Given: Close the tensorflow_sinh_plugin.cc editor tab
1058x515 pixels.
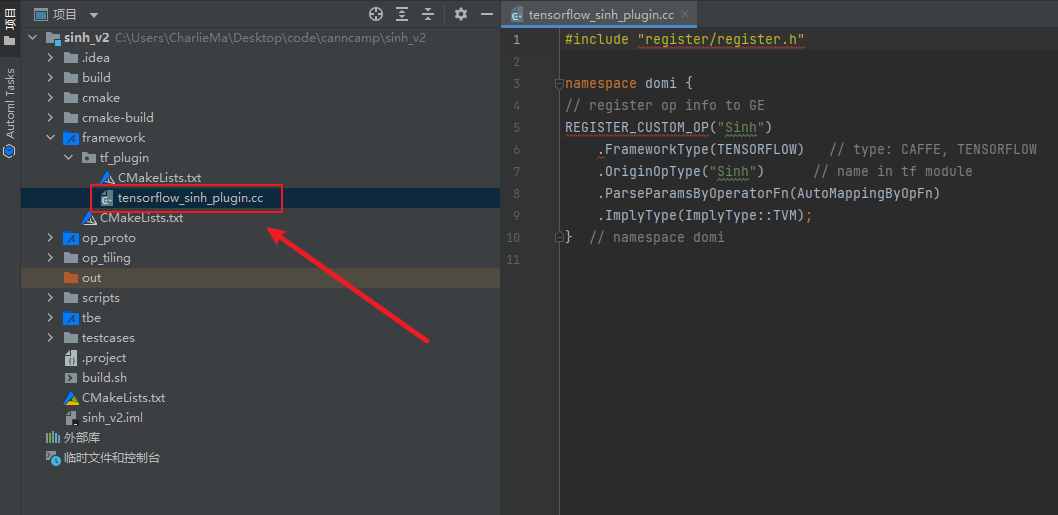Looking at the screenshot, I should coord(686,14).
